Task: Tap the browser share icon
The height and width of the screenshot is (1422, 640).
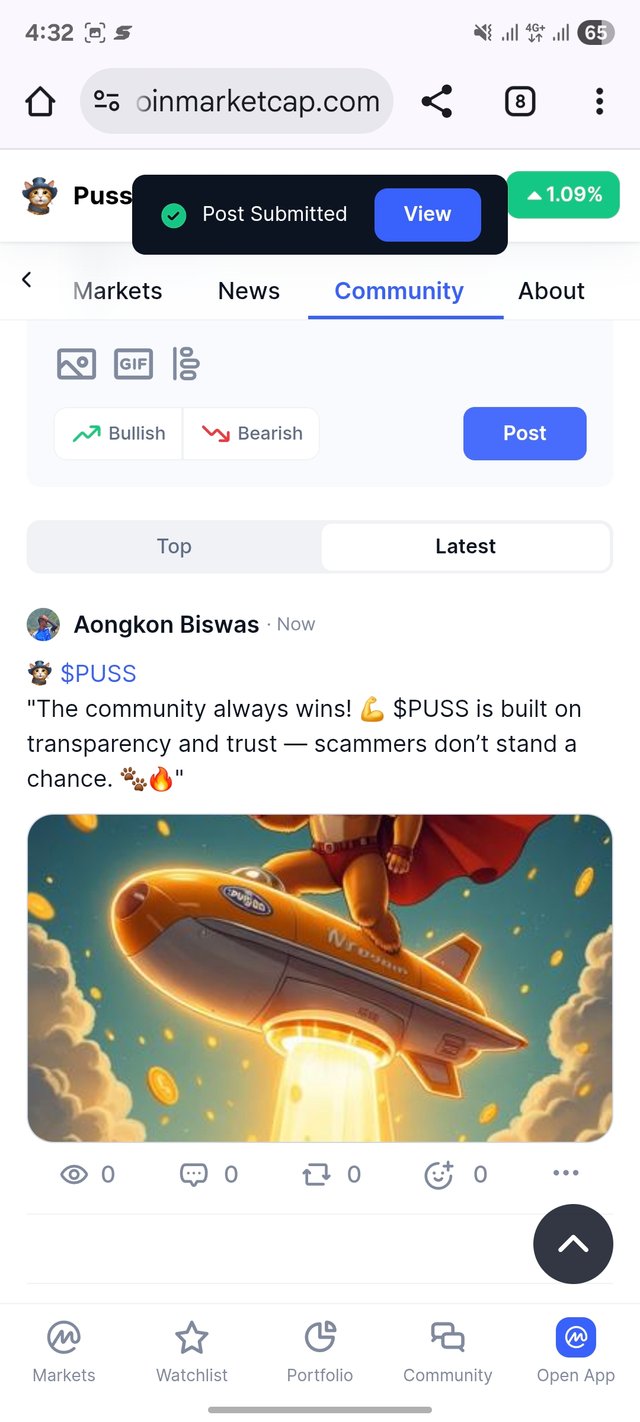Action: (x=437, y=101)
